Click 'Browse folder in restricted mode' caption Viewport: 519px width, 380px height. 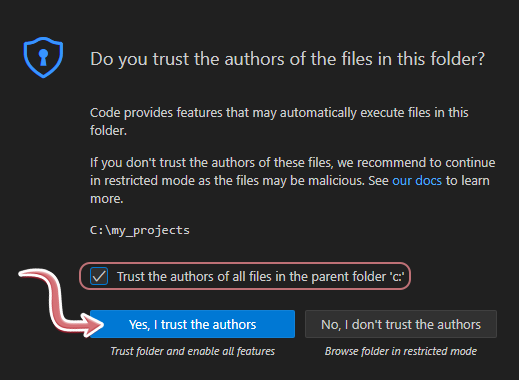401,351
